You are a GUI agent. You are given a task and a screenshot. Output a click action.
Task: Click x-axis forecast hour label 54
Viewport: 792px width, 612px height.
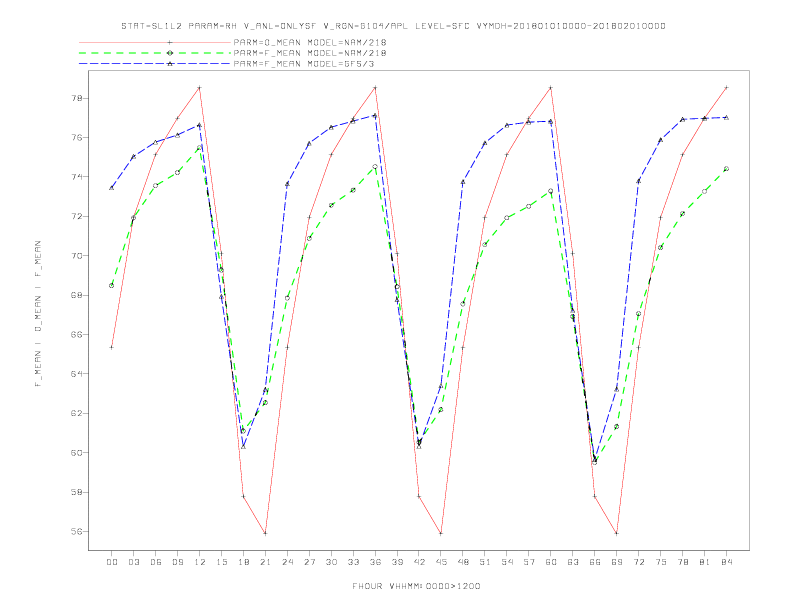(x=507, y=562)
